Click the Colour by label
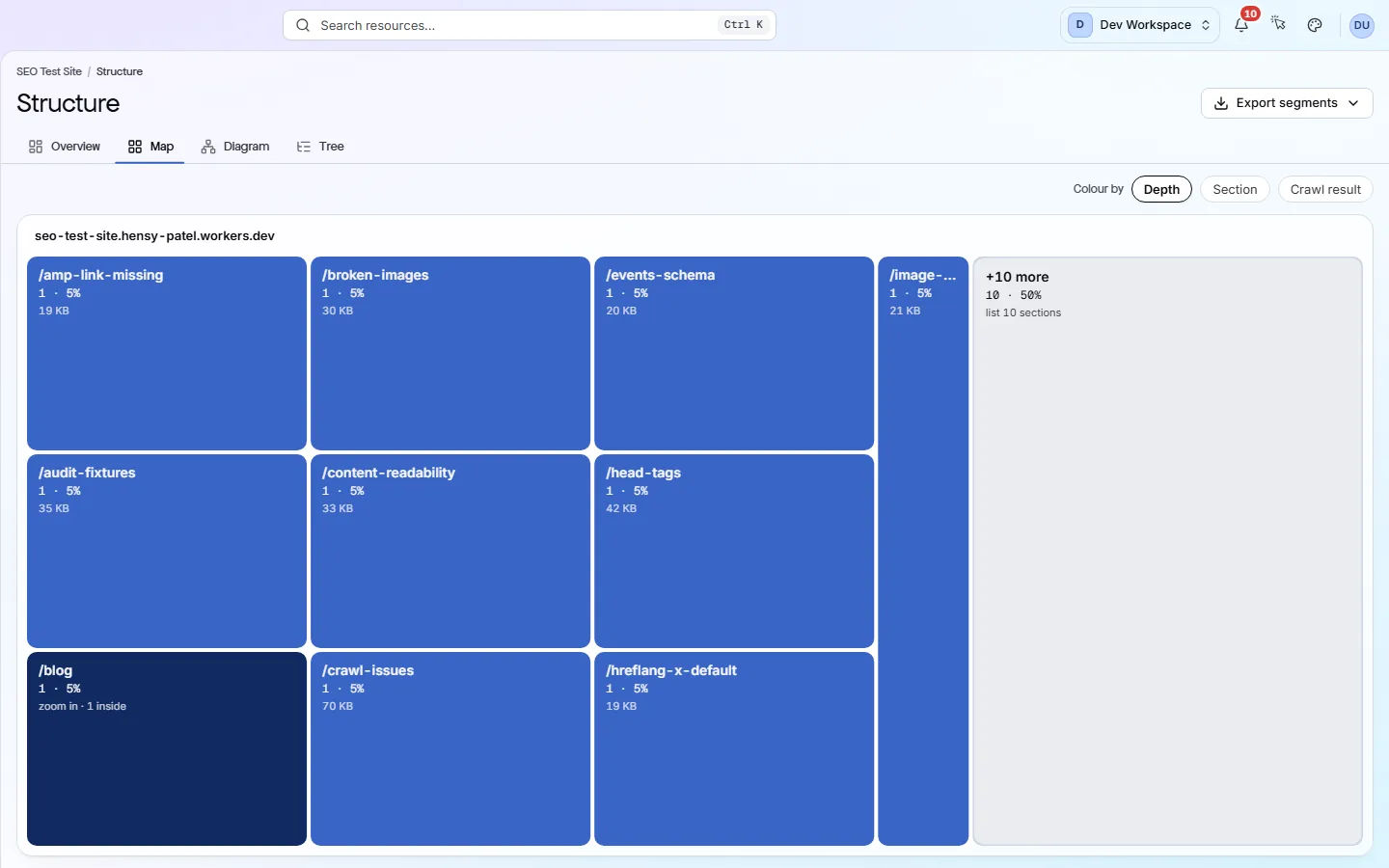This screenshot has width=1389, height=868. click(1098, 189)
